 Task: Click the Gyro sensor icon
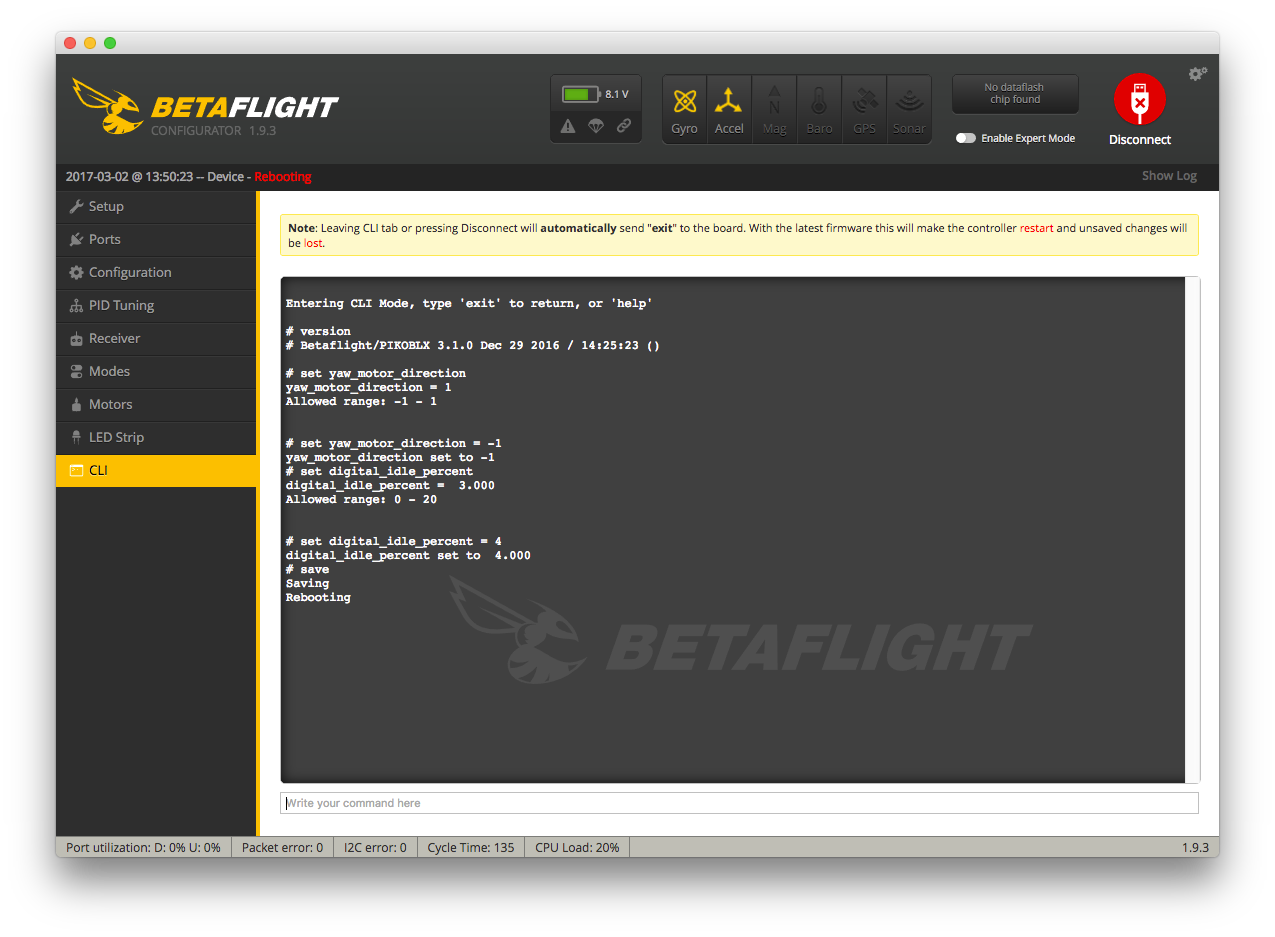click(685, 109)
